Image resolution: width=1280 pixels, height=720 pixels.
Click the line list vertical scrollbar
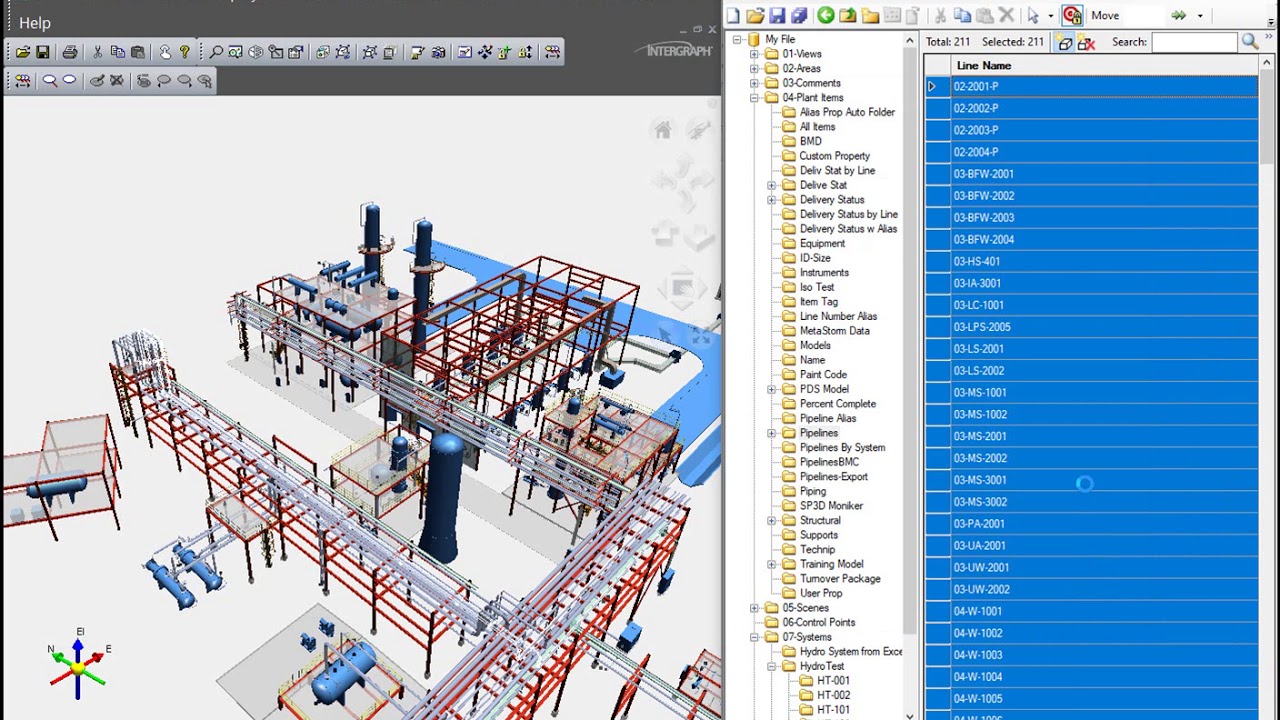[x=1267, y=115]
